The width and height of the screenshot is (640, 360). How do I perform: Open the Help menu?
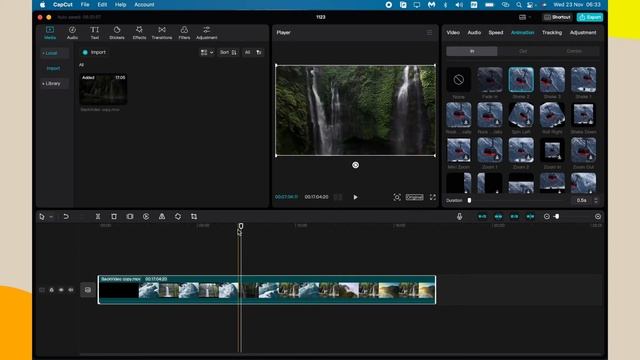point(120,4)
